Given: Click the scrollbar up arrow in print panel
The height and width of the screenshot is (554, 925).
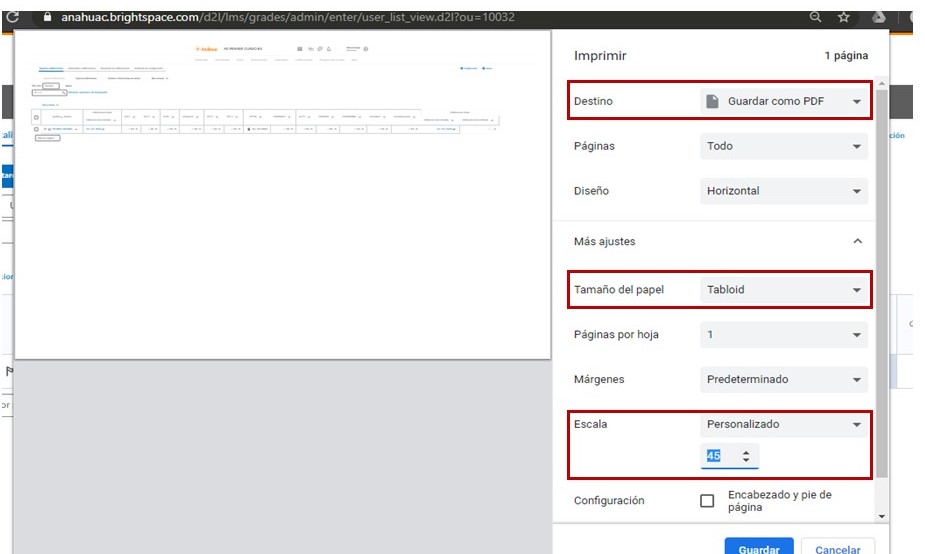Looking at the screenshot, I should (881, 82).
